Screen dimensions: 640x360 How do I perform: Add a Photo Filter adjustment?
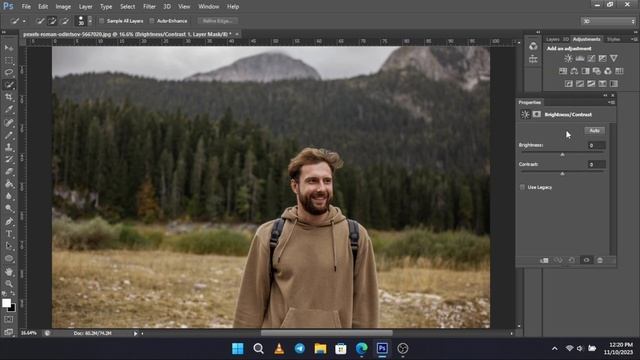tap(596, 71)
